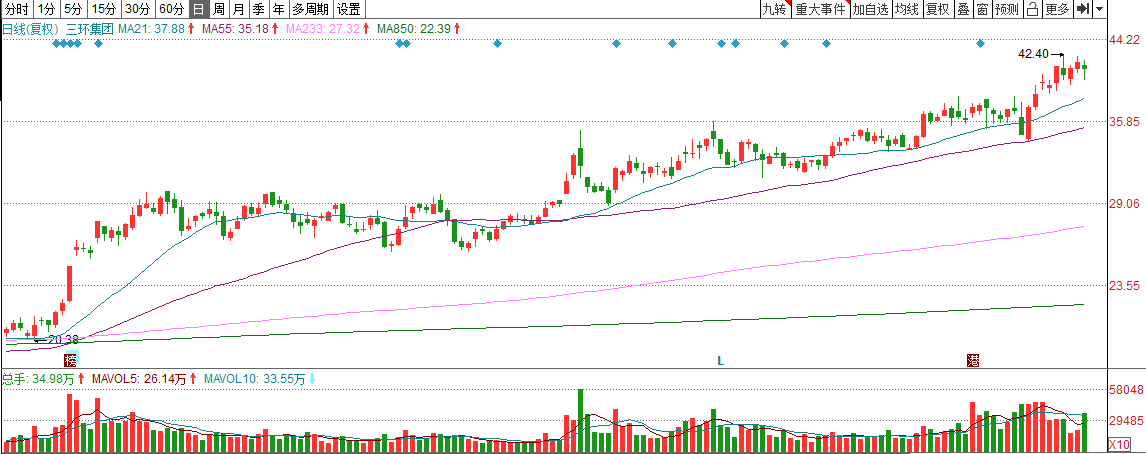Click the 20.38 low price annotation
The height and width of the screenshot is (454, 1146).
point(63,339)
